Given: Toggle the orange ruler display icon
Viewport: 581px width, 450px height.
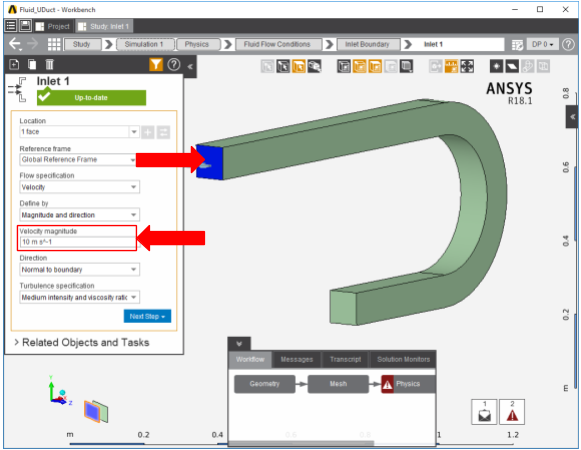Looking at the screenshot, I should pyautogui.click(x=451, y=66).
